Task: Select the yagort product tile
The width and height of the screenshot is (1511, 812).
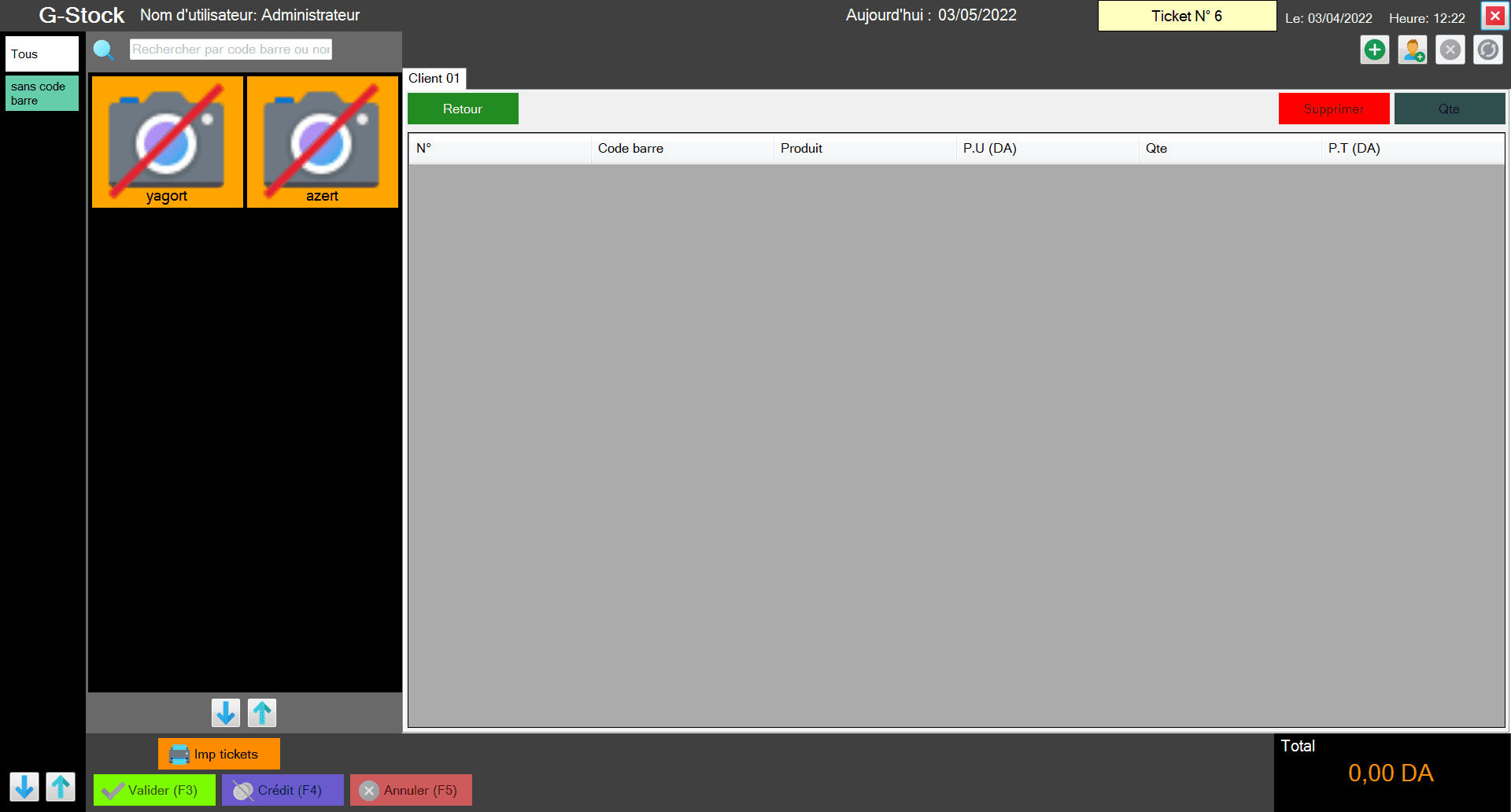Action: pyautogui.click(x=167, y=142)
